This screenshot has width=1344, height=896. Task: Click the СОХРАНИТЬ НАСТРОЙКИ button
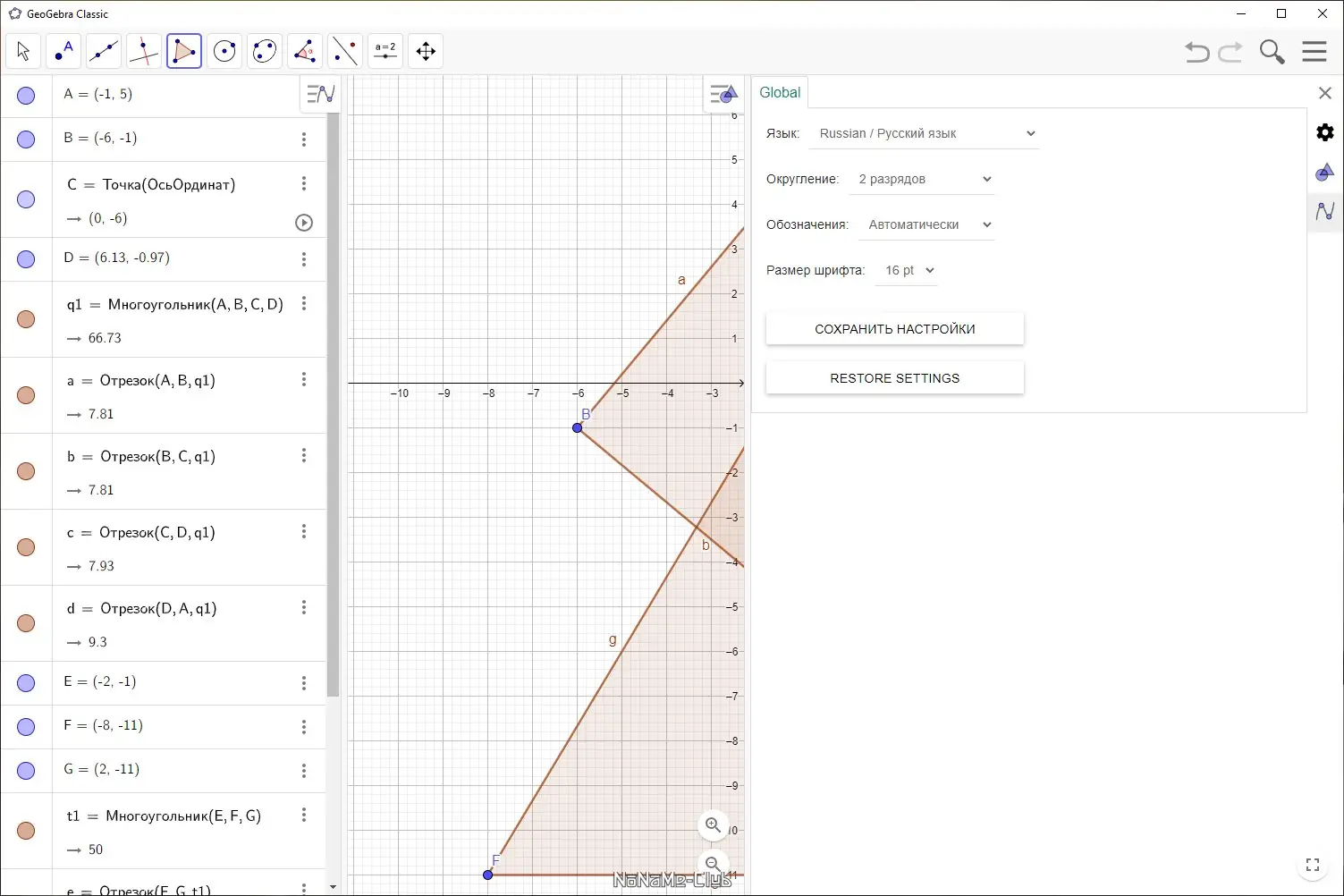[895, 329]
